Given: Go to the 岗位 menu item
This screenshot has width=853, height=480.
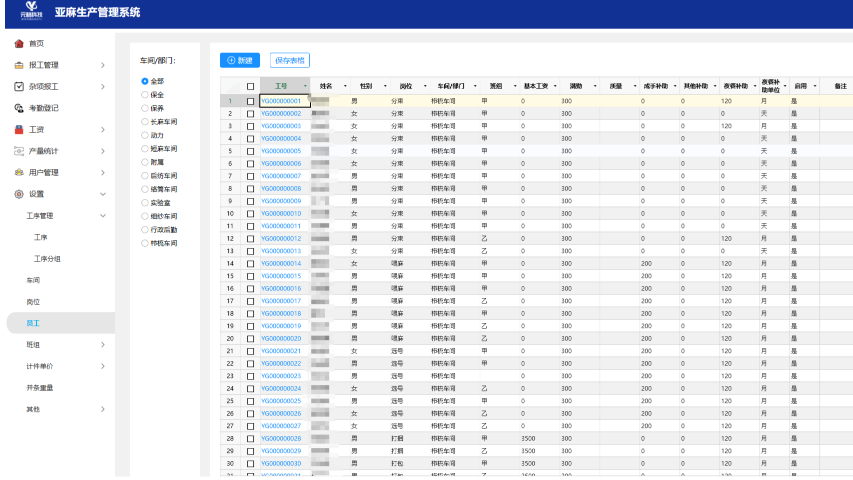Looking at the screenshot, I should [34, 302].
